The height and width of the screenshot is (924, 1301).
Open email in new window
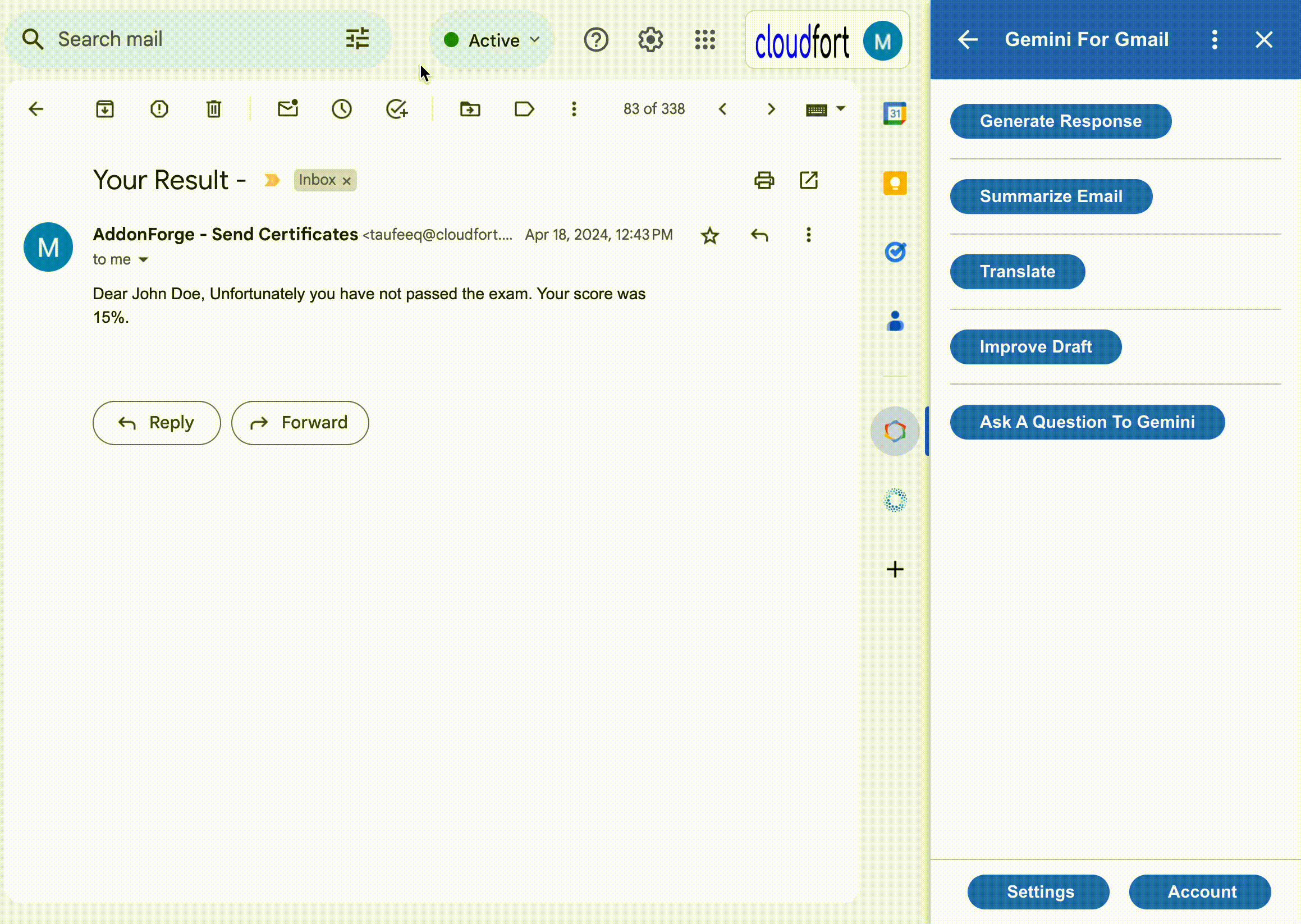pyautogui.click(x=808, y=180)
